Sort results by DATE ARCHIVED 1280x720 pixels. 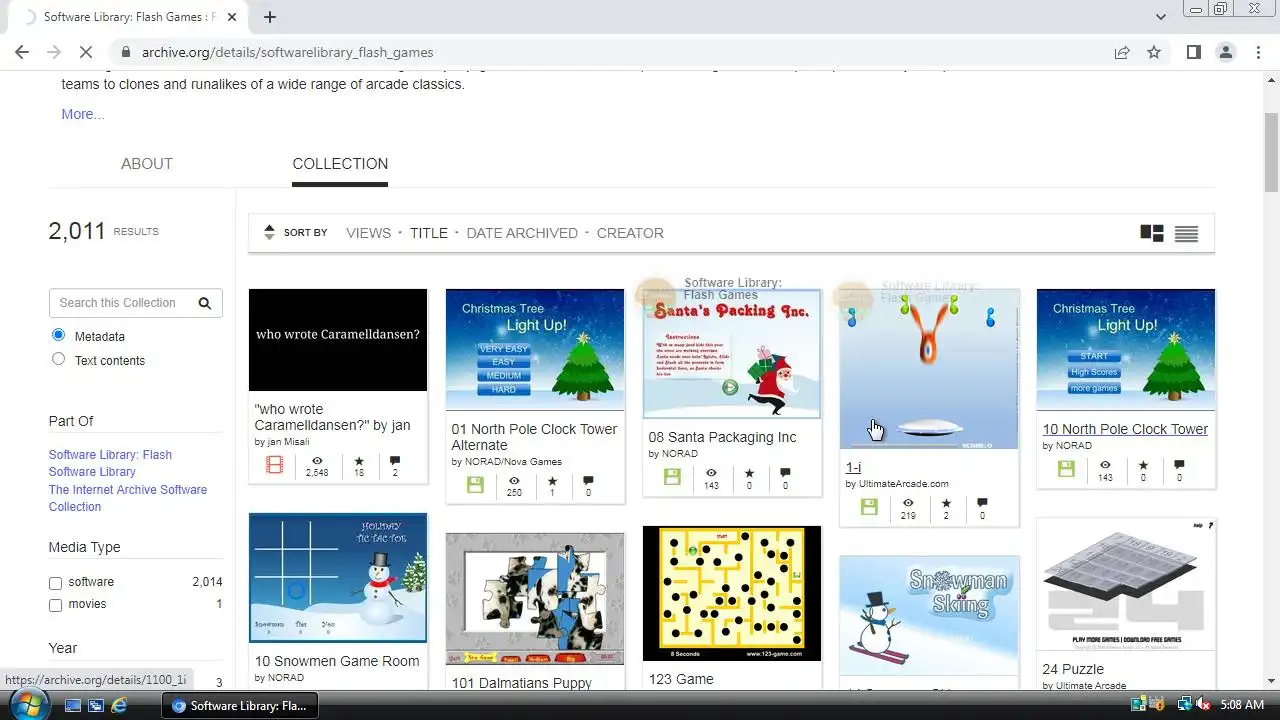(522, 233)
